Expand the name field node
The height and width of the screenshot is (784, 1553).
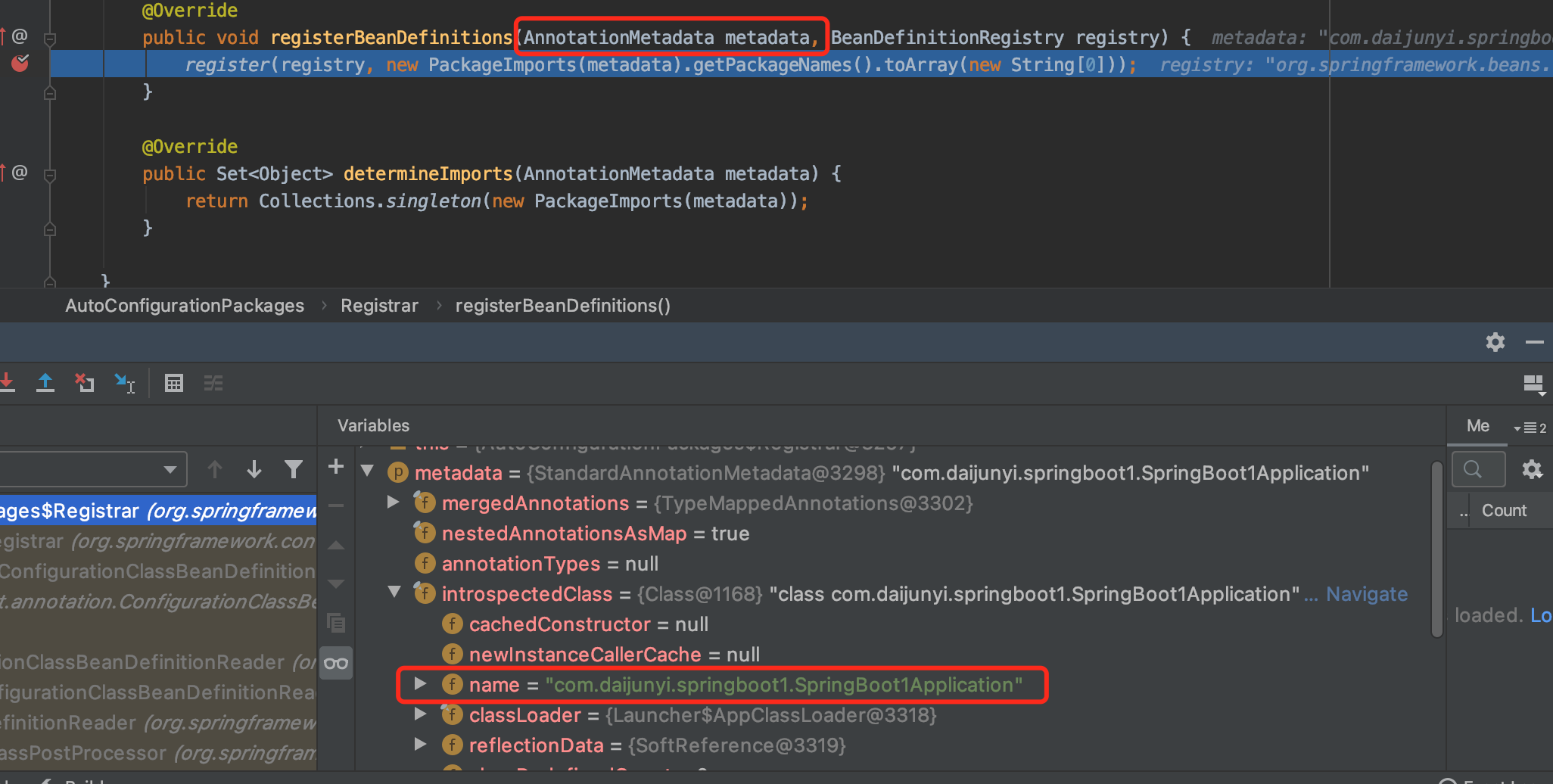(420, 683)
